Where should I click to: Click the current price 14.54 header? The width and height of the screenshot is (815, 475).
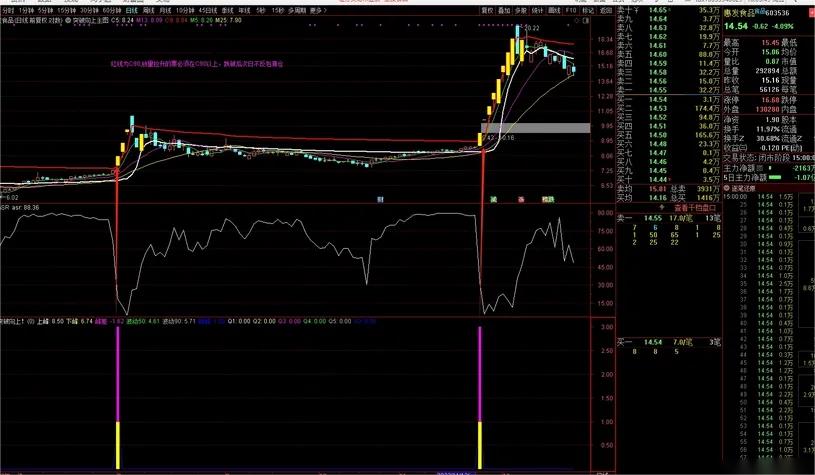(x=736, y=26)
